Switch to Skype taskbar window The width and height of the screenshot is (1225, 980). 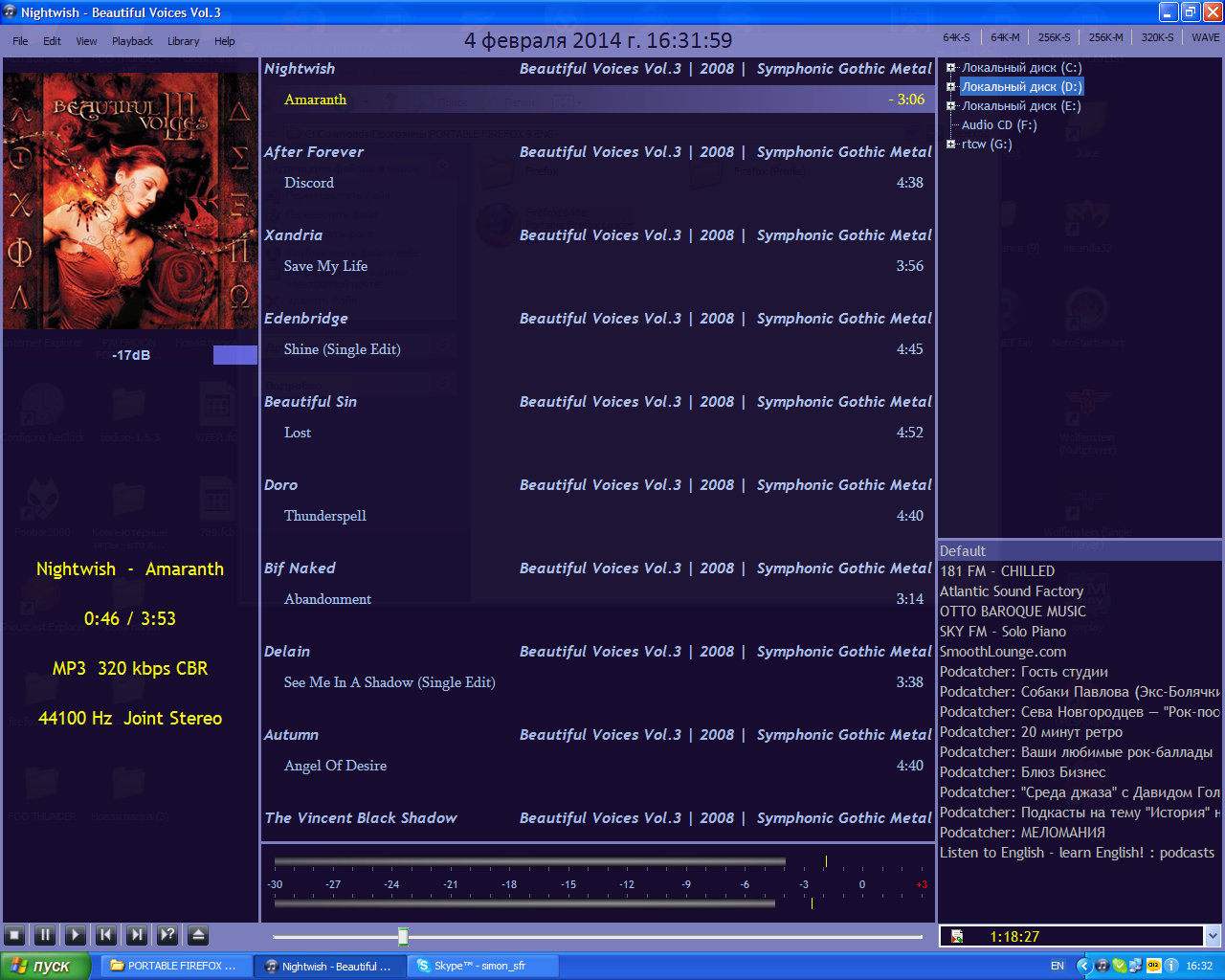(483, 967)
